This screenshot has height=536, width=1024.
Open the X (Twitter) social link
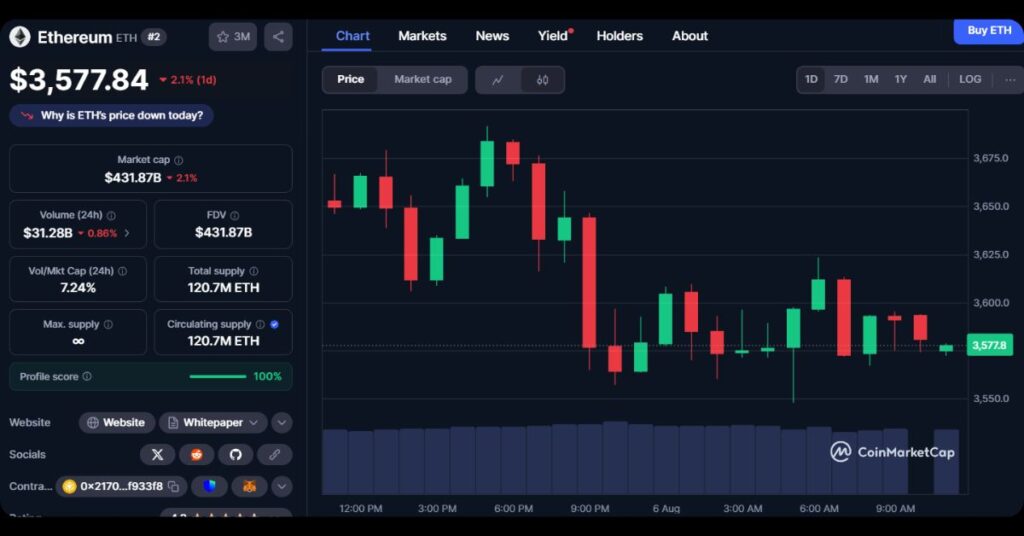[157, 454]
